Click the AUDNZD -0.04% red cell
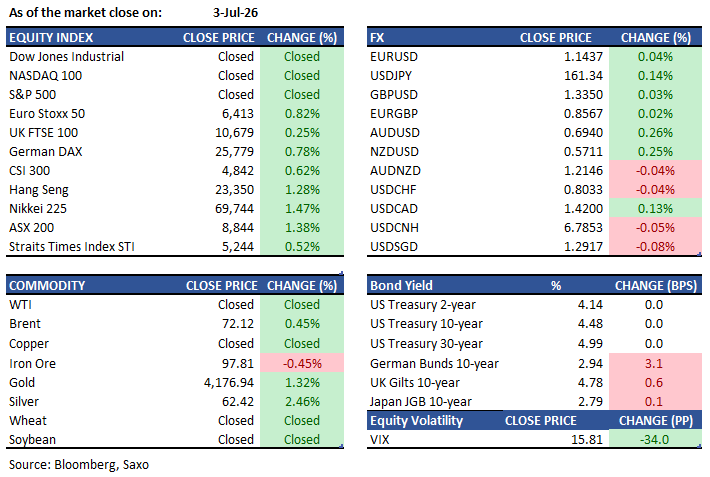This screenshot has height=477, width=710. click(x=655, y=171)
